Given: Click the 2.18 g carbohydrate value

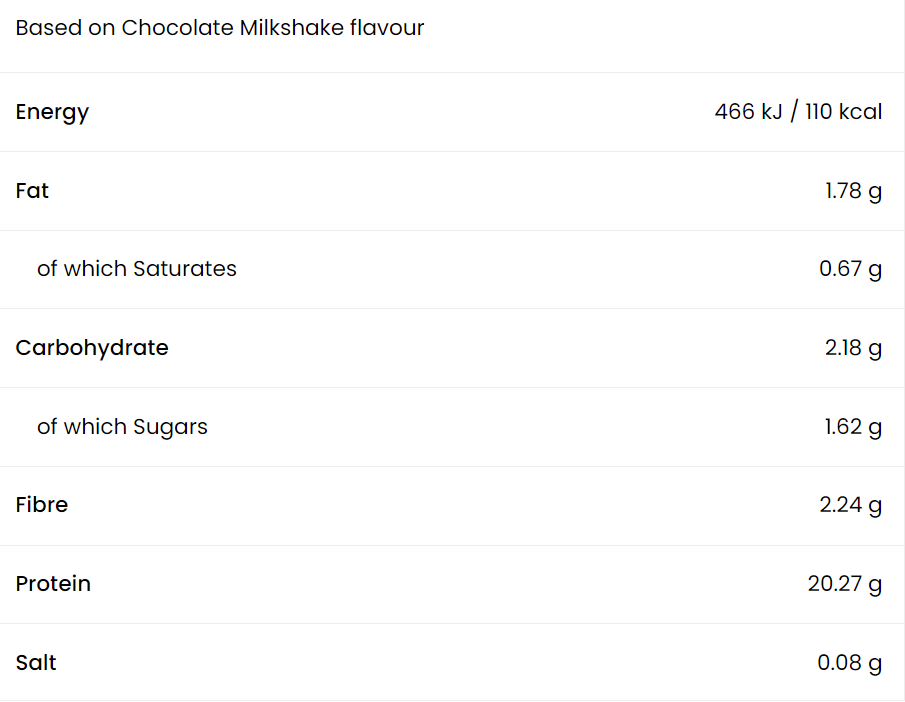Looking at the screenshot, I should [853, 348].
